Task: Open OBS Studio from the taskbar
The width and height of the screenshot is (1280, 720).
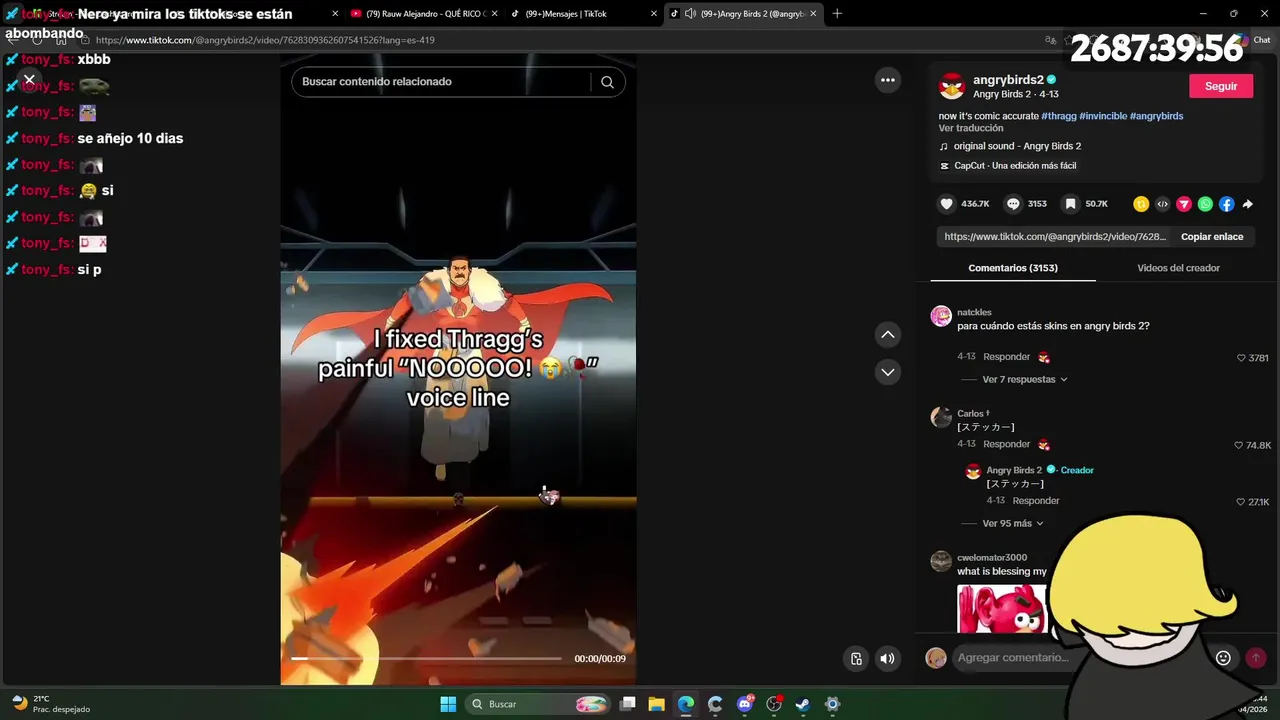Action: pyautogui.click(x=773, y=704)
